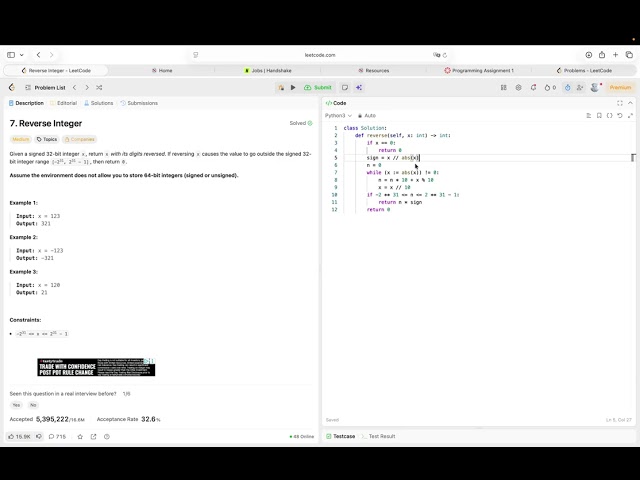The width and height of the screenshot is (640, 480).
Task: Switch to Submissions tab
Action: point(139,103)
